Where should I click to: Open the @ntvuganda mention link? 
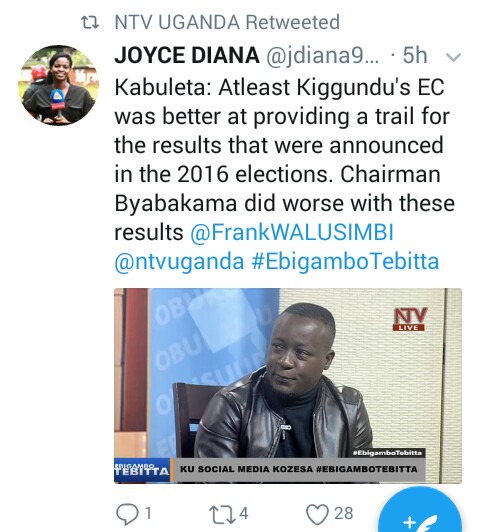coord(179,262)
